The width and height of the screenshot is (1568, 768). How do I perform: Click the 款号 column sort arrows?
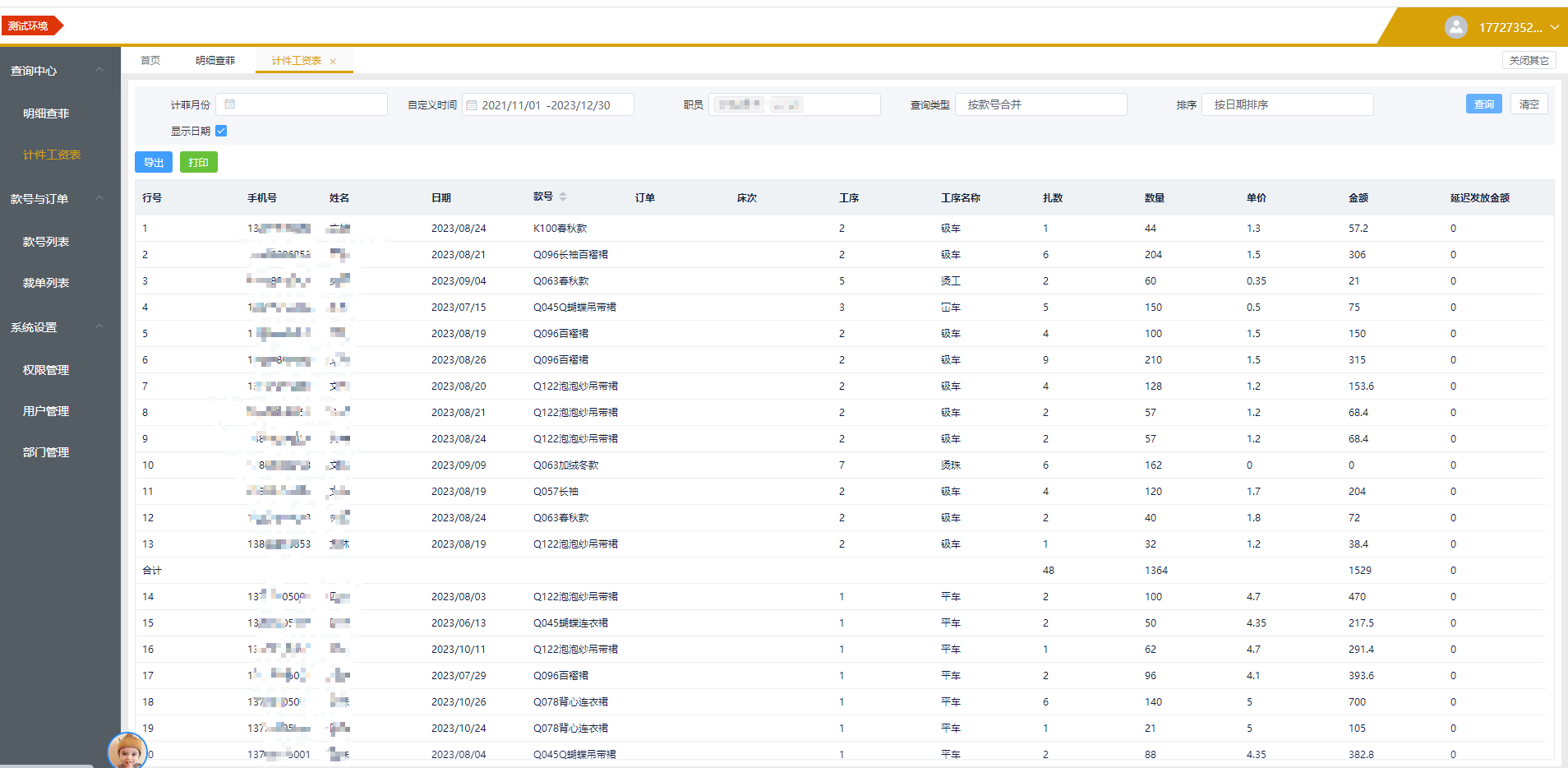[563, 197]
